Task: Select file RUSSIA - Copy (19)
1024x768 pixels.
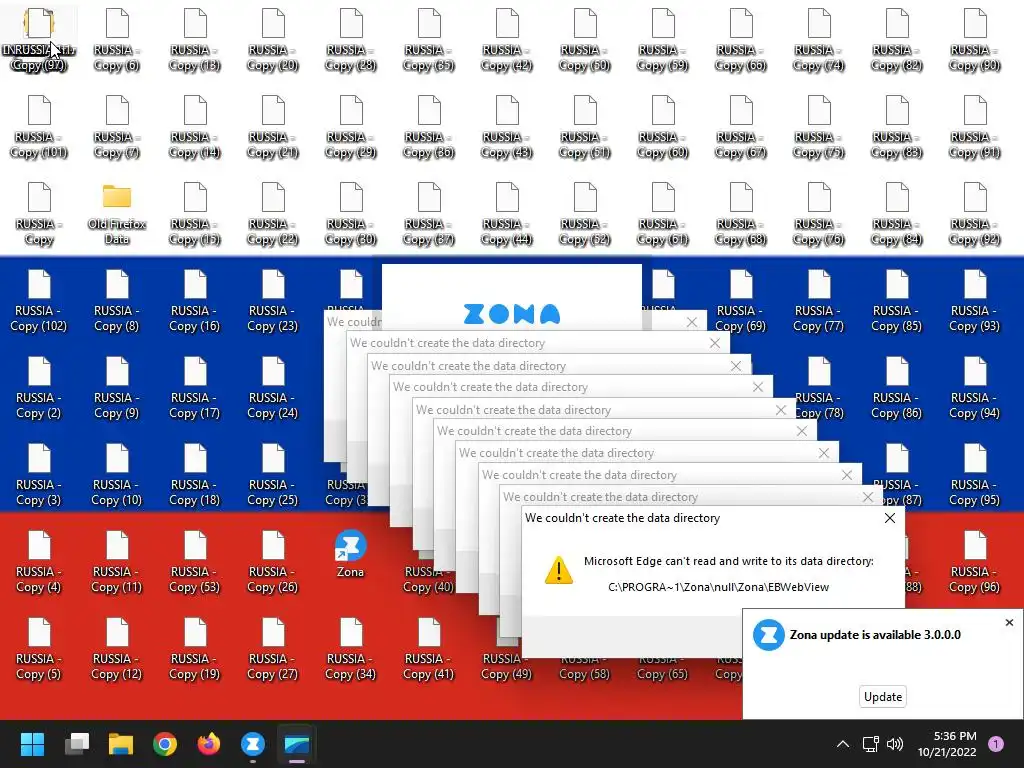Action: 195,649
